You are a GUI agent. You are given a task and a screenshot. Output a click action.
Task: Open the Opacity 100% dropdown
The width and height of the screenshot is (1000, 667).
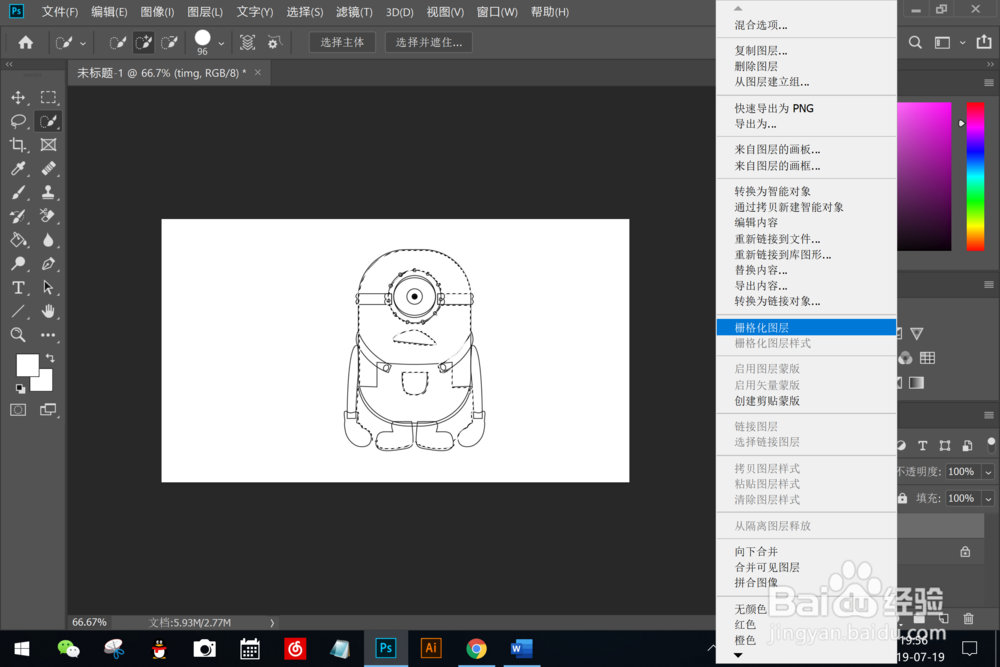(x=988, y=472)
